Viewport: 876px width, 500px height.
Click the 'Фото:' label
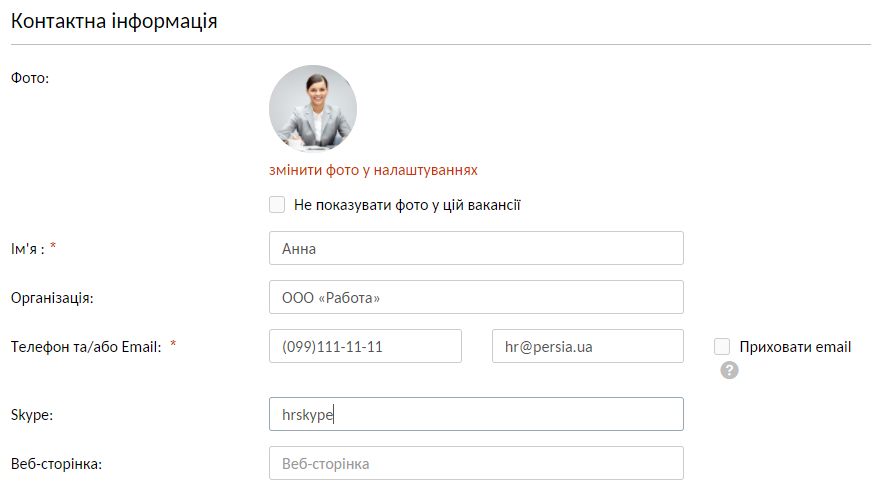point(30,76)
